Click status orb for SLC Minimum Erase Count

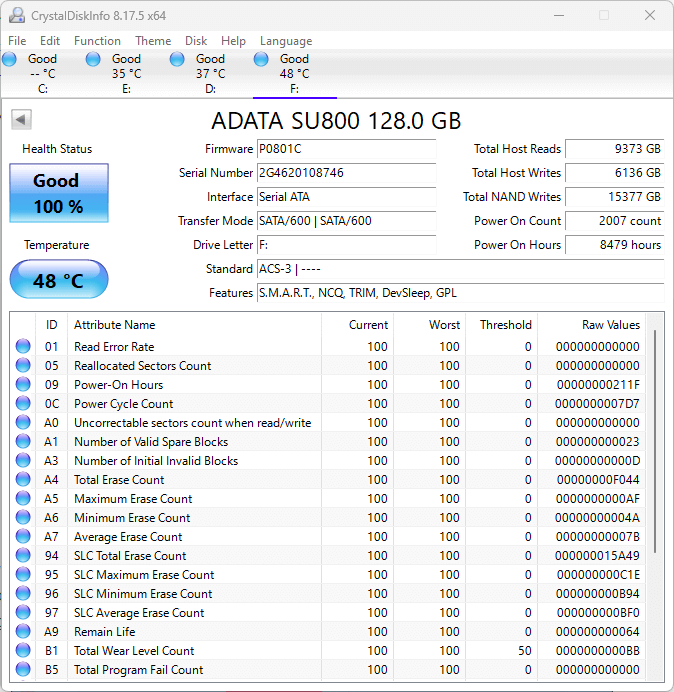click(x=23, y=593)
